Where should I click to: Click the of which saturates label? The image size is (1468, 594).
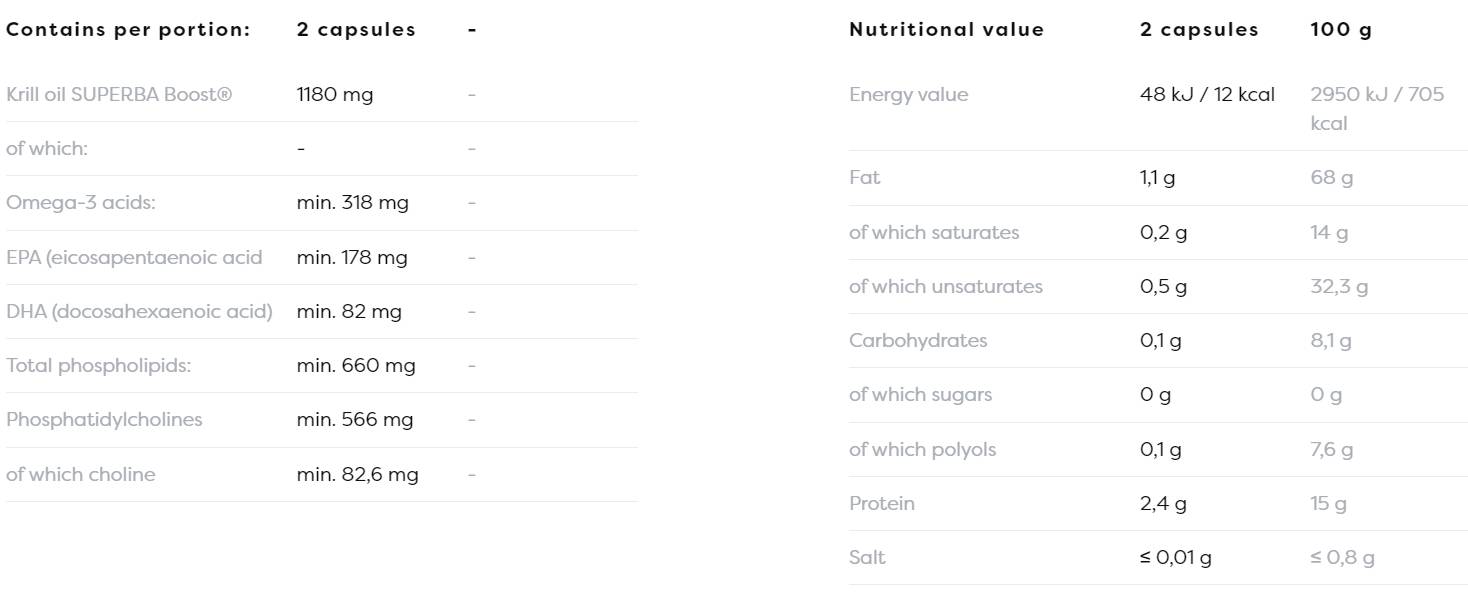(933, 232)
